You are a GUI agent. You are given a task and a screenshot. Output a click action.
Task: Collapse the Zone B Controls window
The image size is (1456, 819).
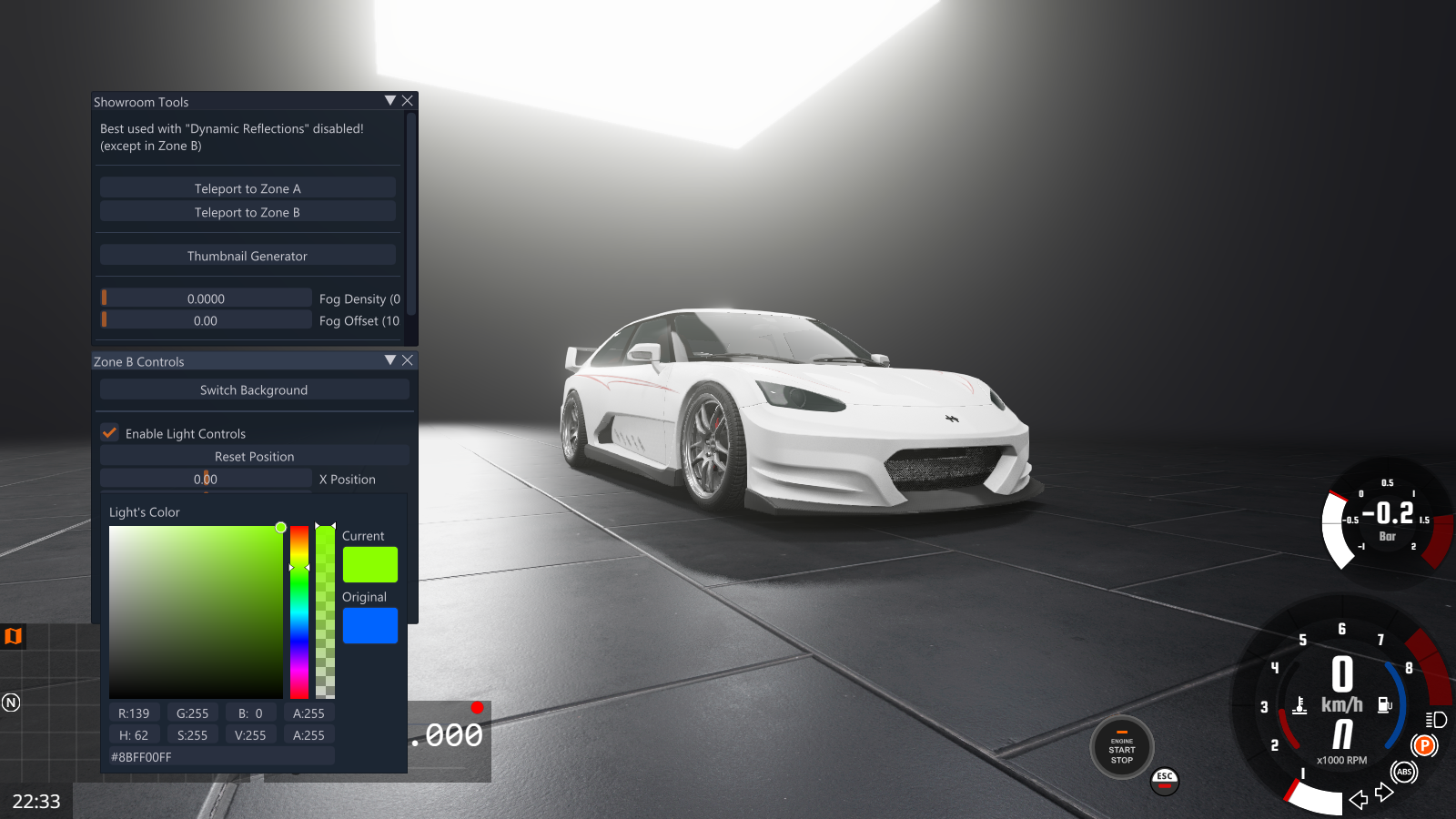coord(390,360)
